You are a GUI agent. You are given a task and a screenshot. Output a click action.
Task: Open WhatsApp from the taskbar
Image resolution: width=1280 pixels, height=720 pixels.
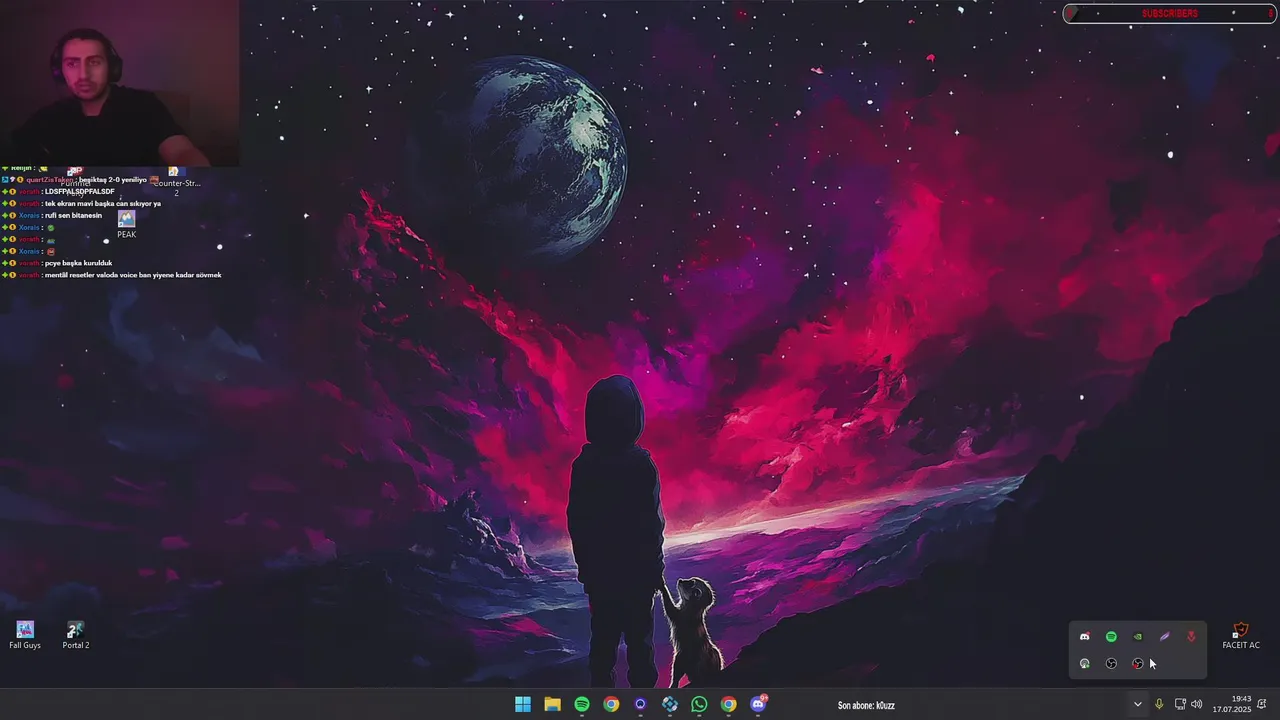point(699,704)
